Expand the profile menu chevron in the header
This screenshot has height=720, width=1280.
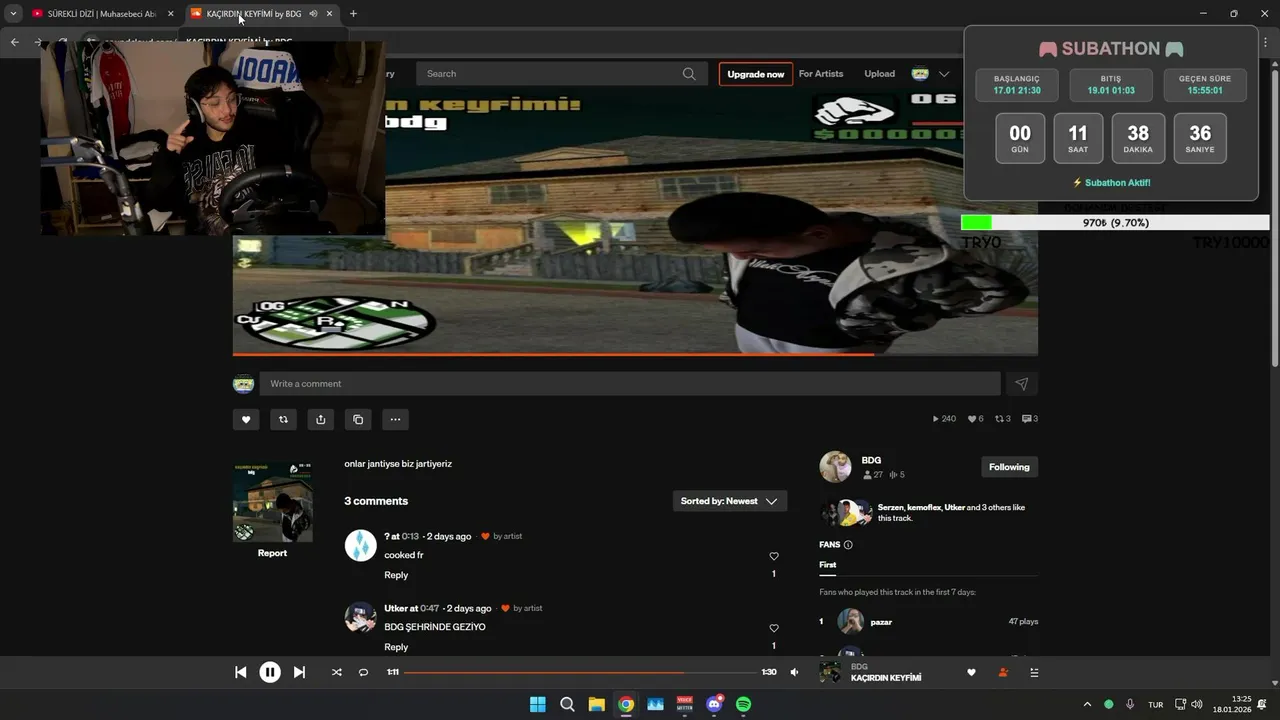(943, 74)
